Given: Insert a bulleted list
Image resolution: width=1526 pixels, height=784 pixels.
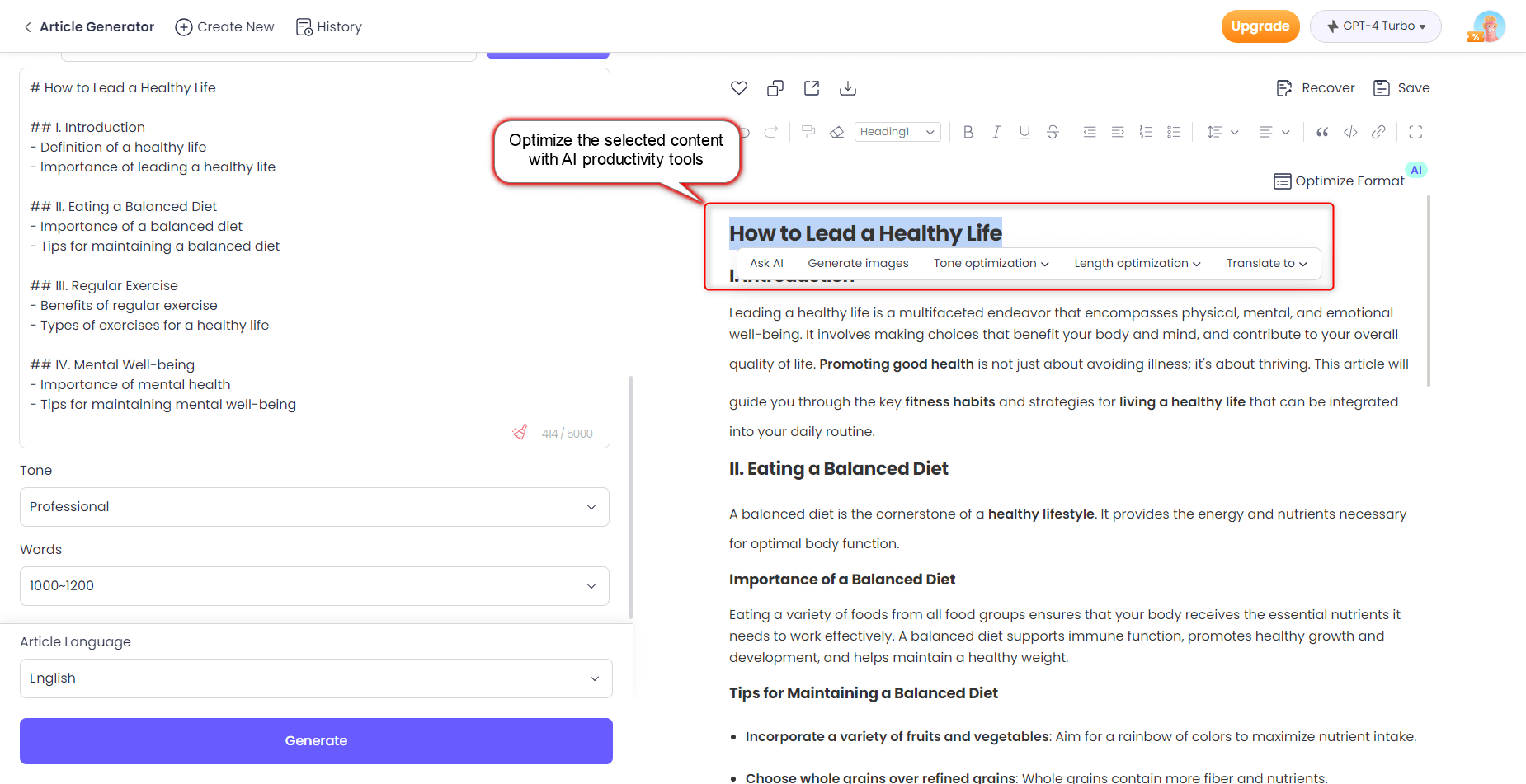Looking at the screenshot, I should coord(1174,132).
